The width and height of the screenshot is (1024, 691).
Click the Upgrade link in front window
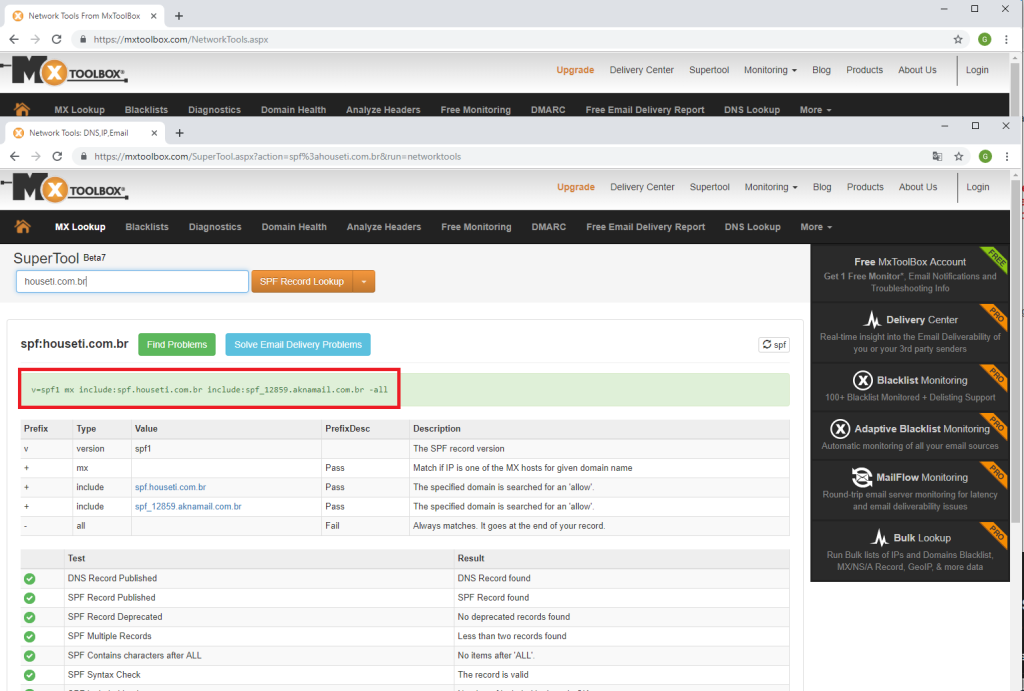coord(576,187)
